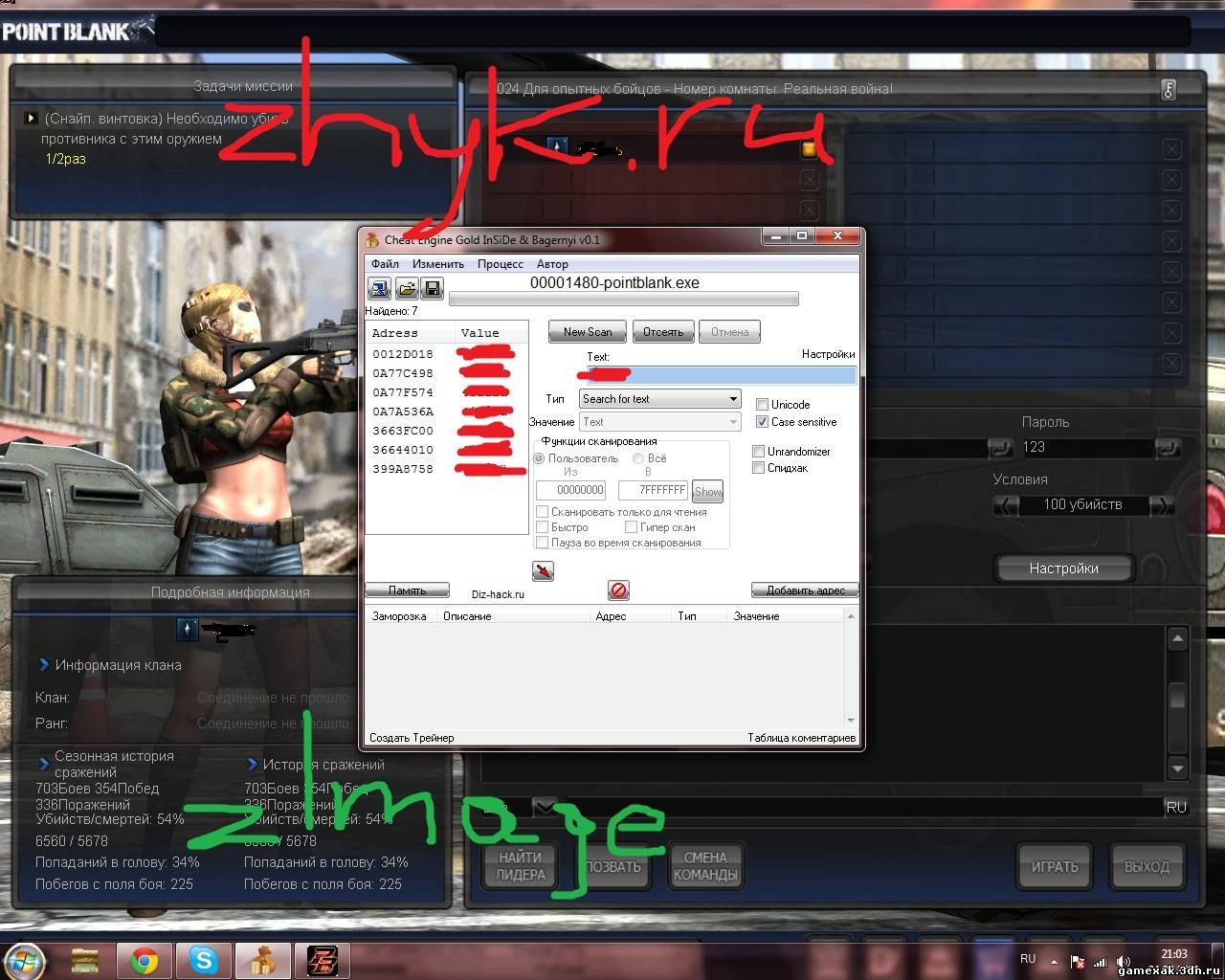
Task: Click the game ВЫХОД button
Action: pyautogui.click(x=1147, y=867)
